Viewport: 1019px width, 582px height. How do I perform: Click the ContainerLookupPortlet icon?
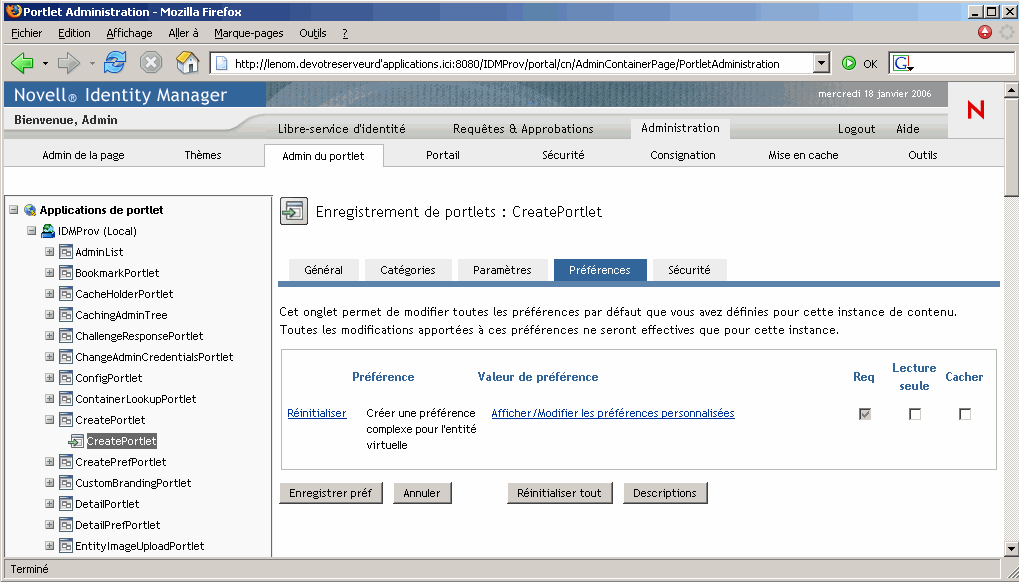point(66,399)
